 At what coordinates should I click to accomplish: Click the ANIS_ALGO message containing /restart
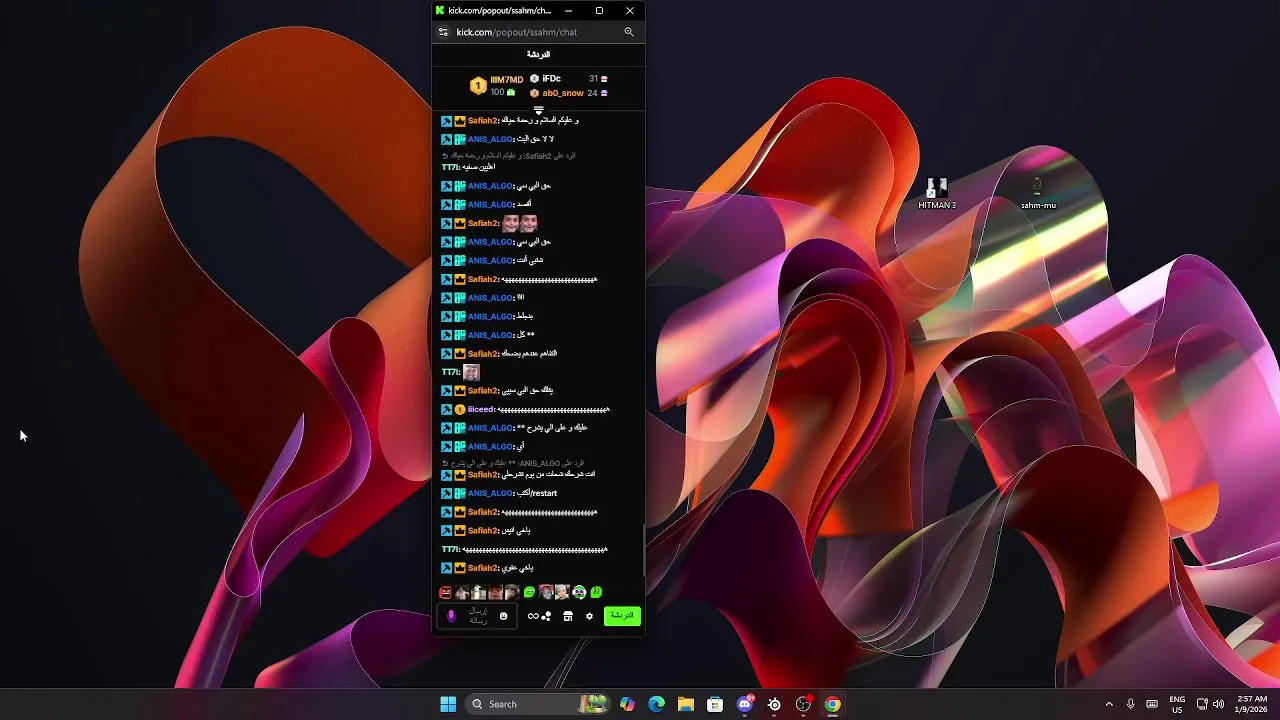pyautogui.click(x=499, y=493)
